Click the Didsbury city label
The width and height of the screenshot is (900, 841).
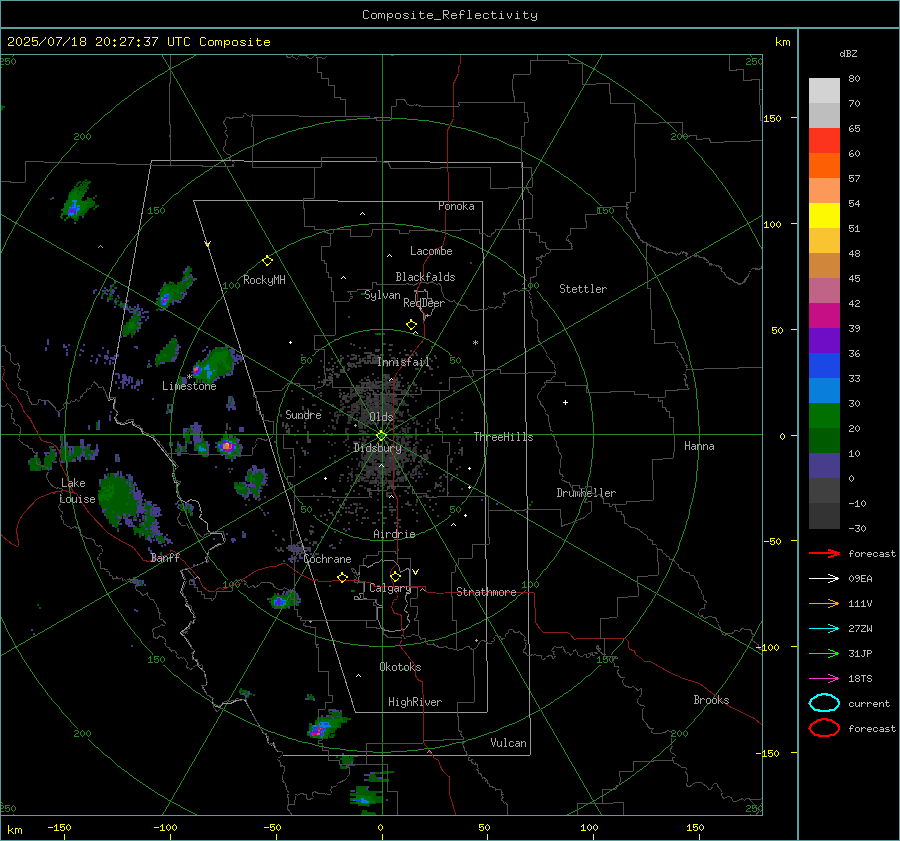click(x=377, y=448)
